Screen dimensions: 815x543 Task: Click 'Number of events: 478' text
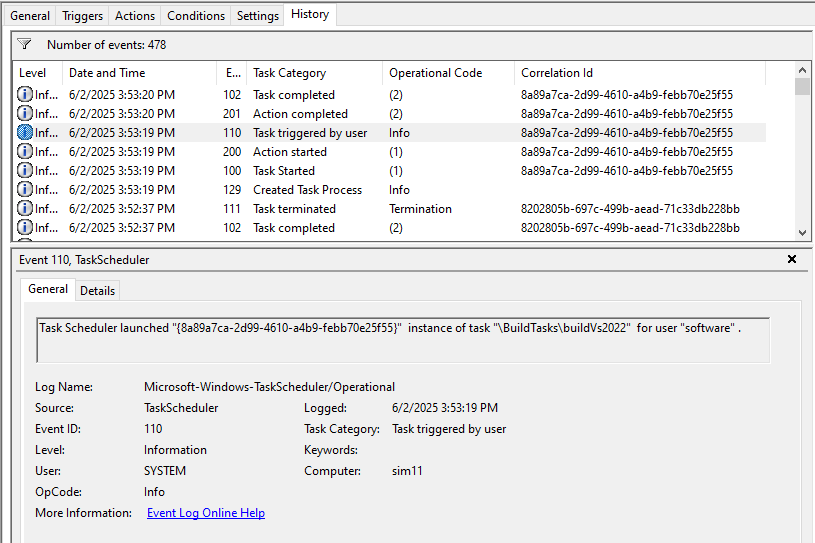(x=107, y=45)
